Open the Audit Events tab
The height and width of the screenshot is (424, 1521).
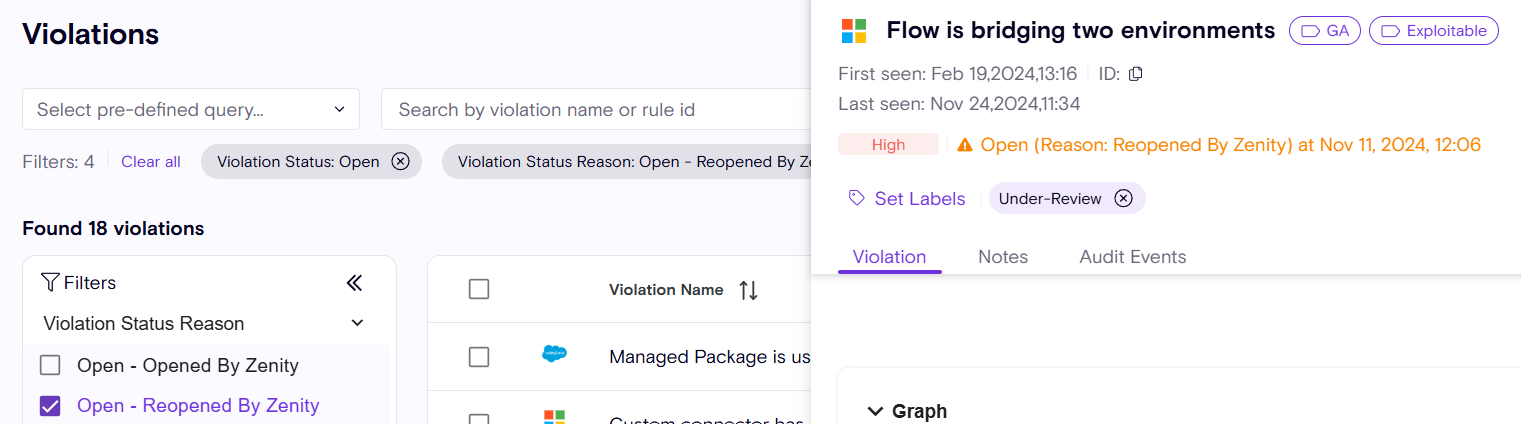click(x=1132, y=257)
